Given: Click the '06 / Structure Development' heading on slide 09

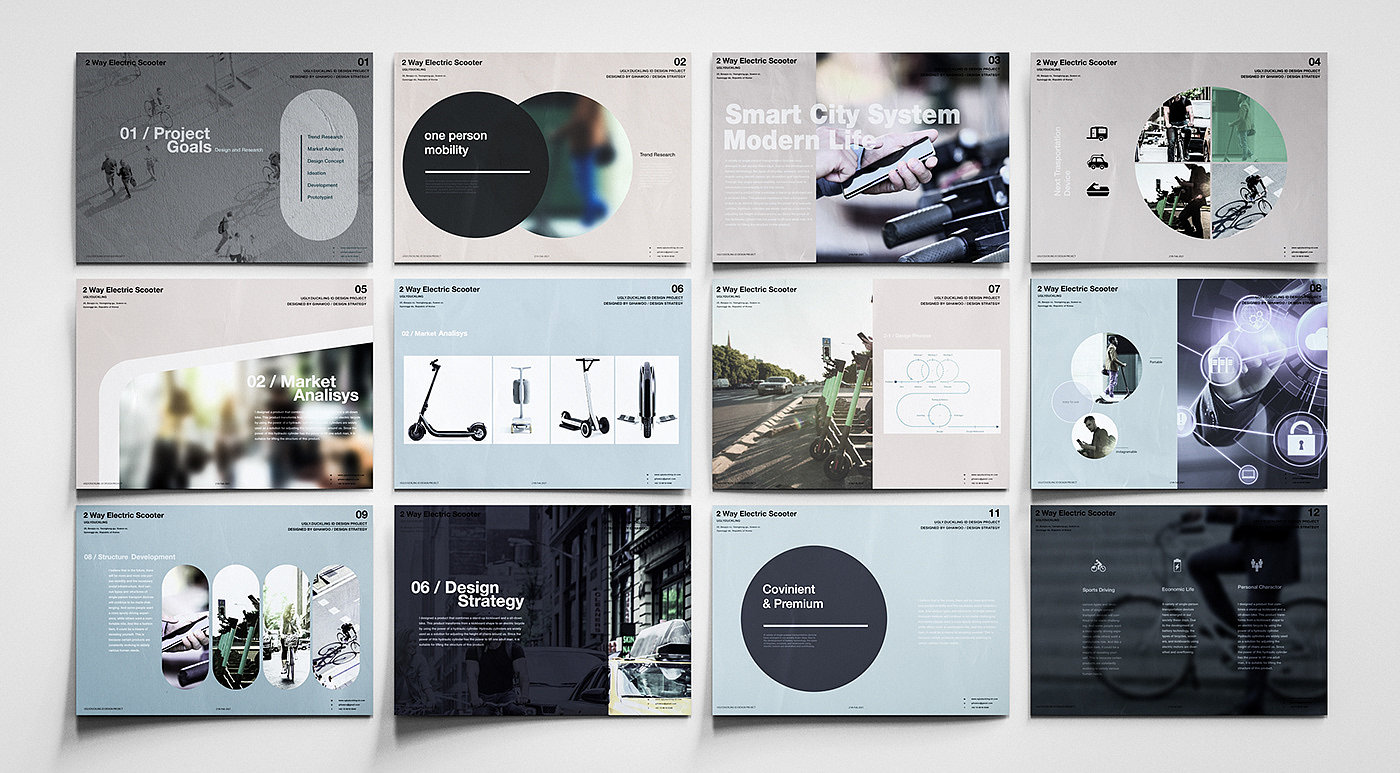Looking at the screenshot, I should [x=130, y=557].
